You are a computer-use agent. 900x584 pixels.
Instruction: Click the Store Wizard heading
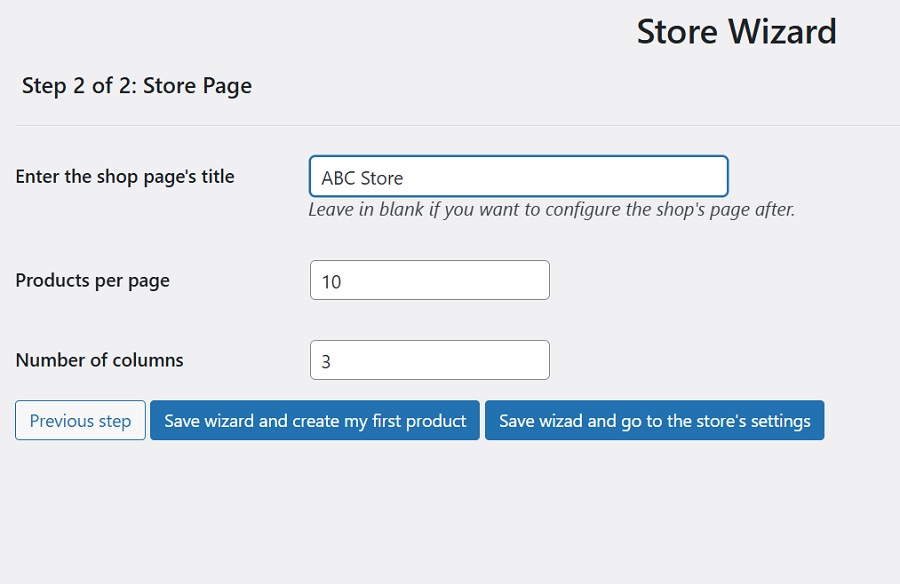736,32
